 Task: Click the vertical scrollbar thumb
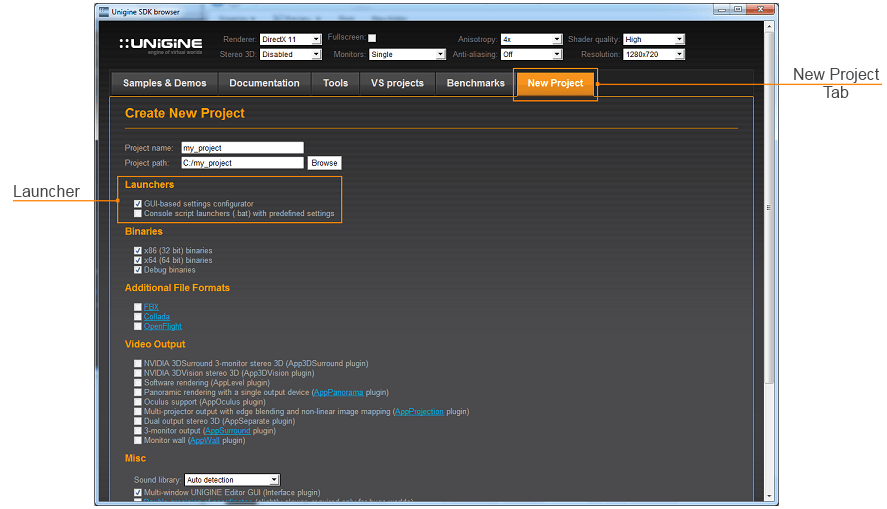pos(769,208)
